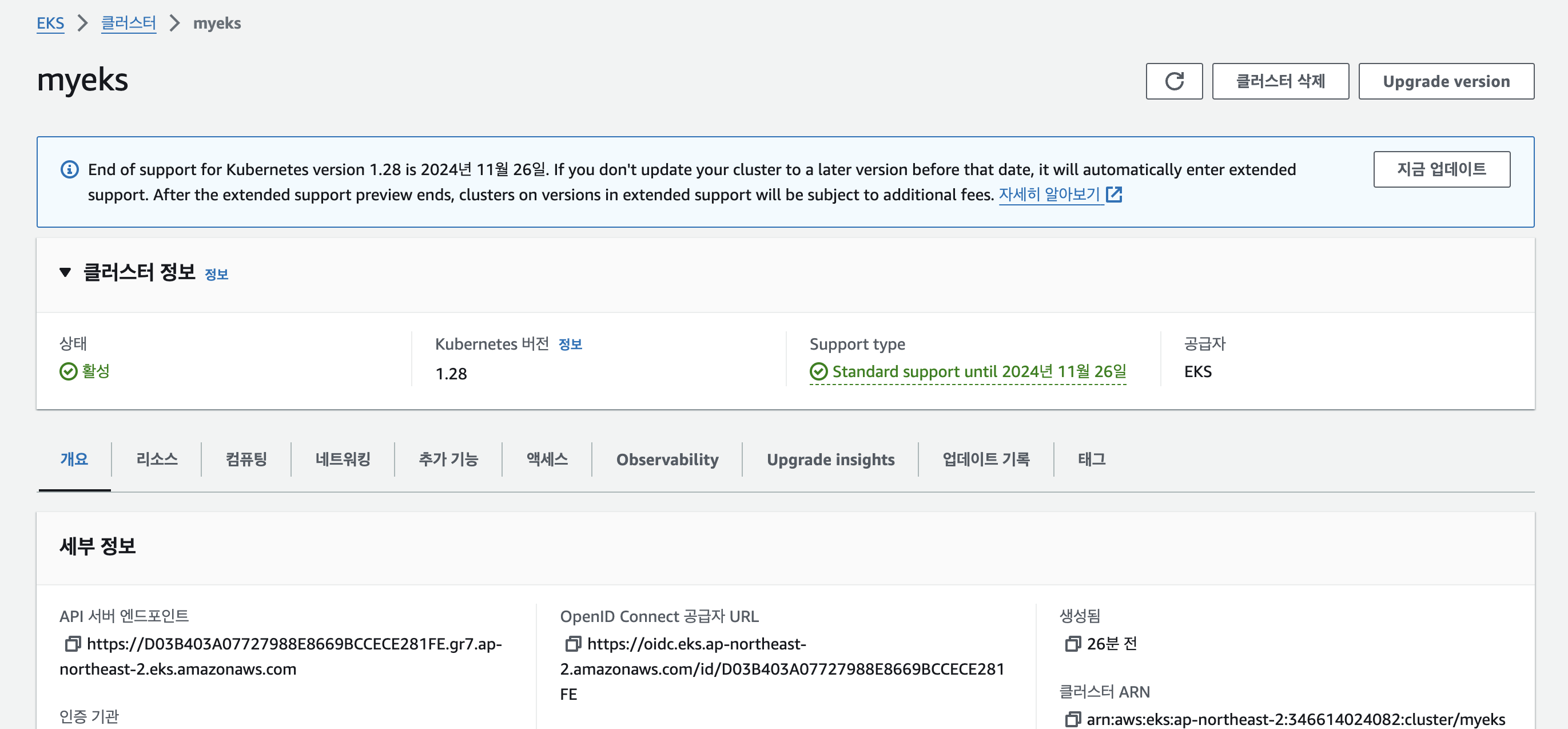This screenshot has height=729, width=1568.
Task: Open the 네트워킹 tab
Action: pyautogui.click(x=343, y=459)
